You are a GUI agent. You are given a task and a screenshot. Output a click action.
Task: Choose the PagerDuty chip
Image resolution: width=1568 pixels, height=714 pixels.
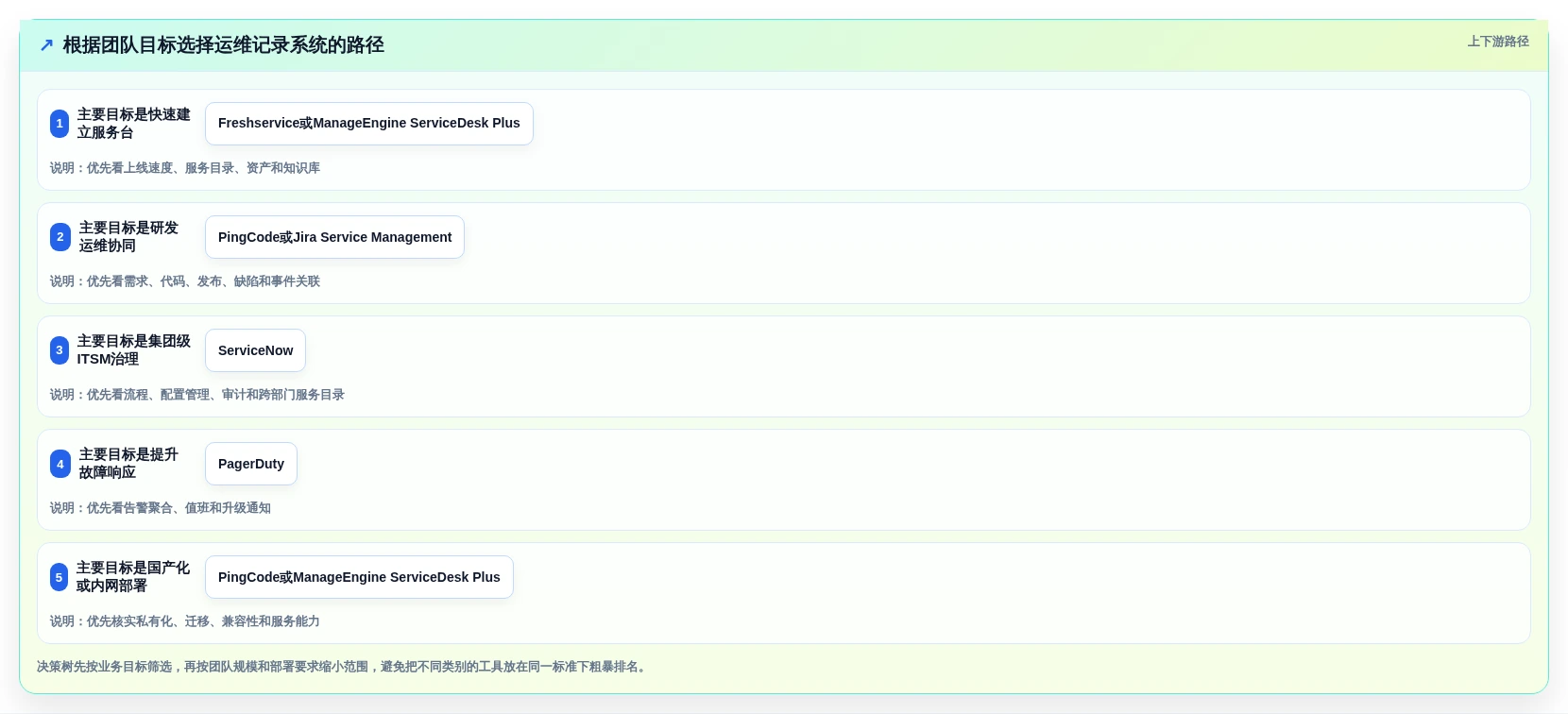251,464
